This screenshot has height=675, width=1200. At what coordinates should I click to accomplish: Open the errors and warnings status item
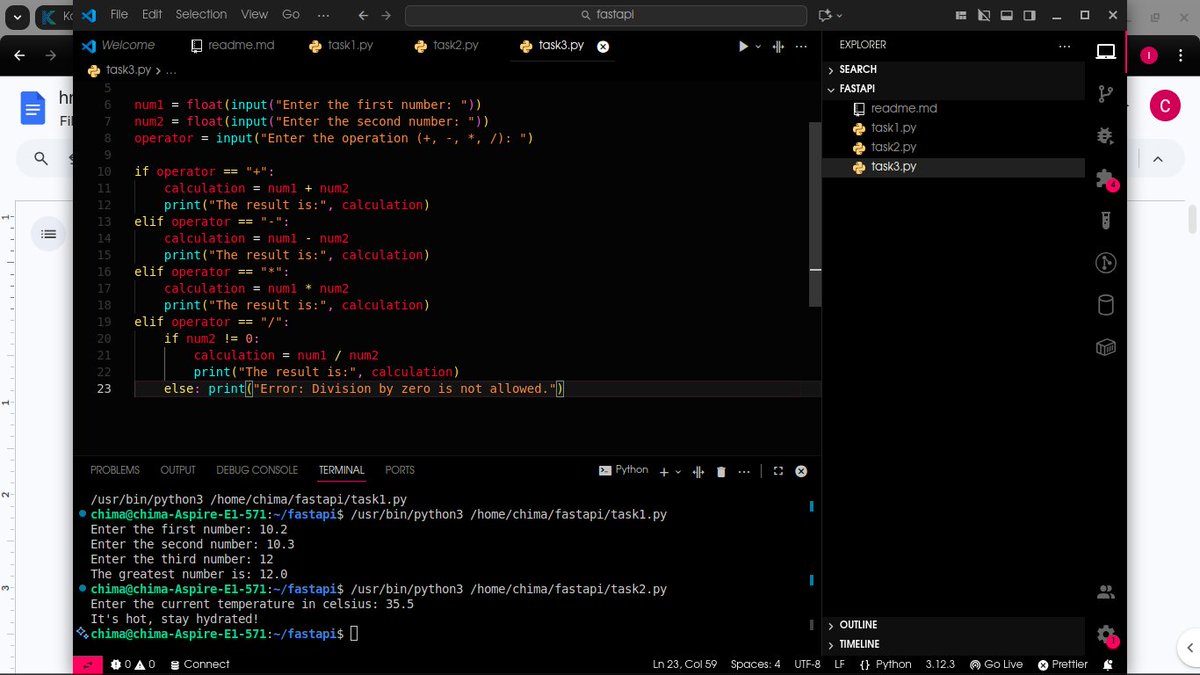coord(132,665)
